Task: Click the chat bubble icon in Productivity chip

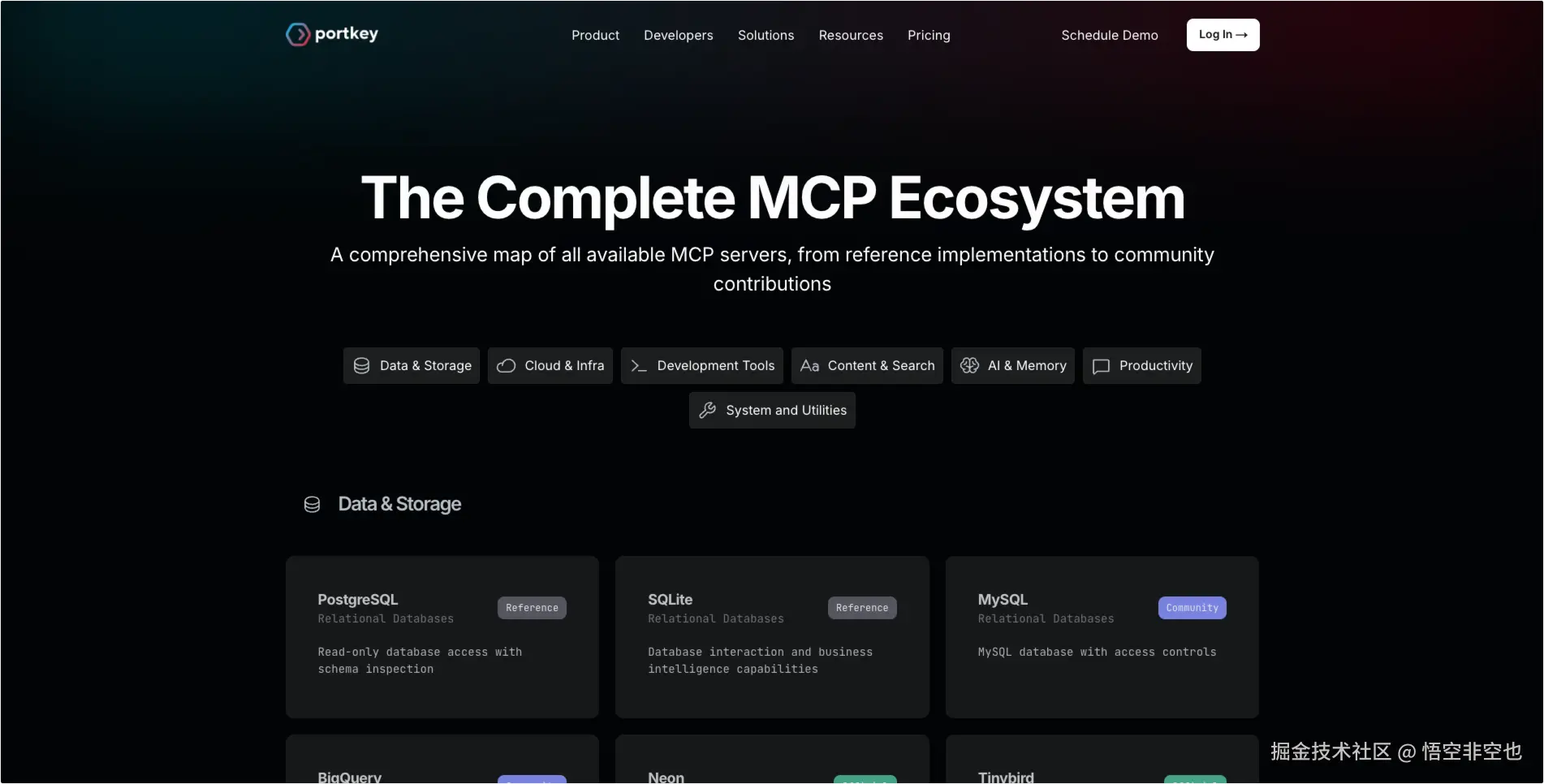Action: (x=1101, y=366)
